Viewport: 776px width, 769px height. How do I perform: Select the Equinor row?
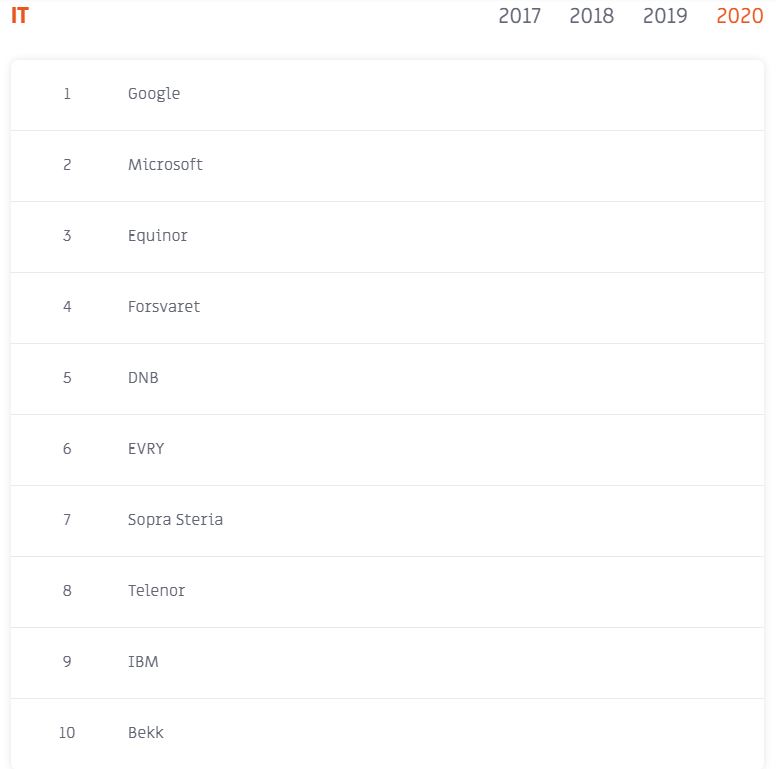point(388,237)
